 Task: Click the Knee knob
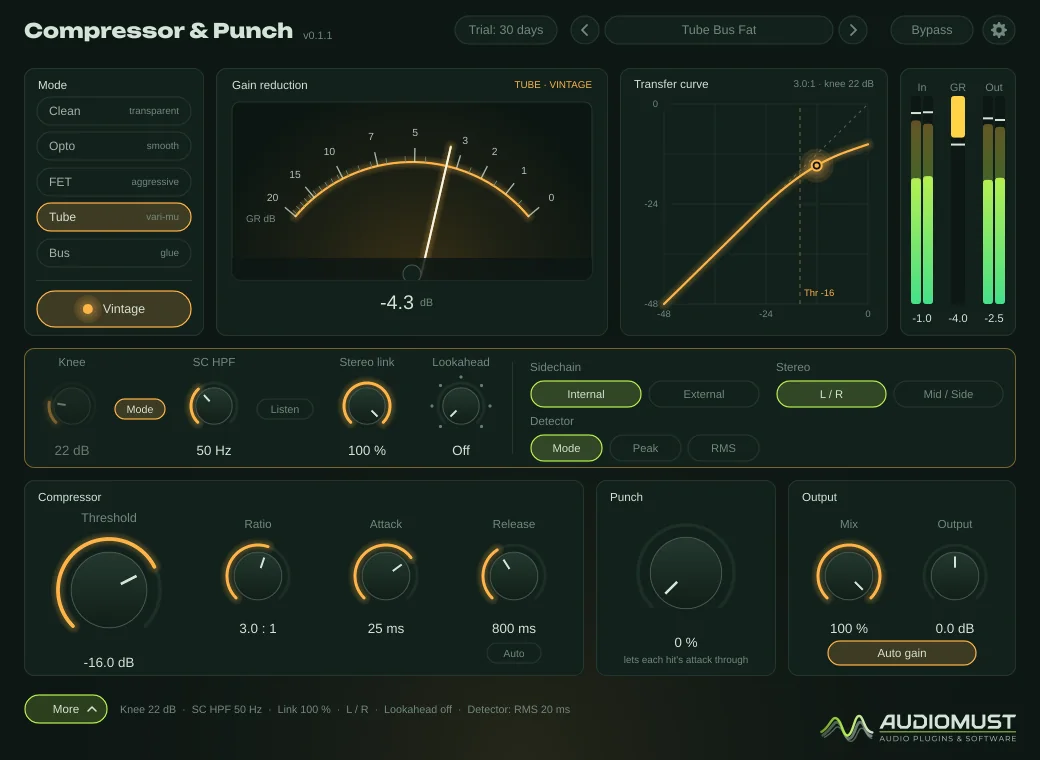click(71, 406)
